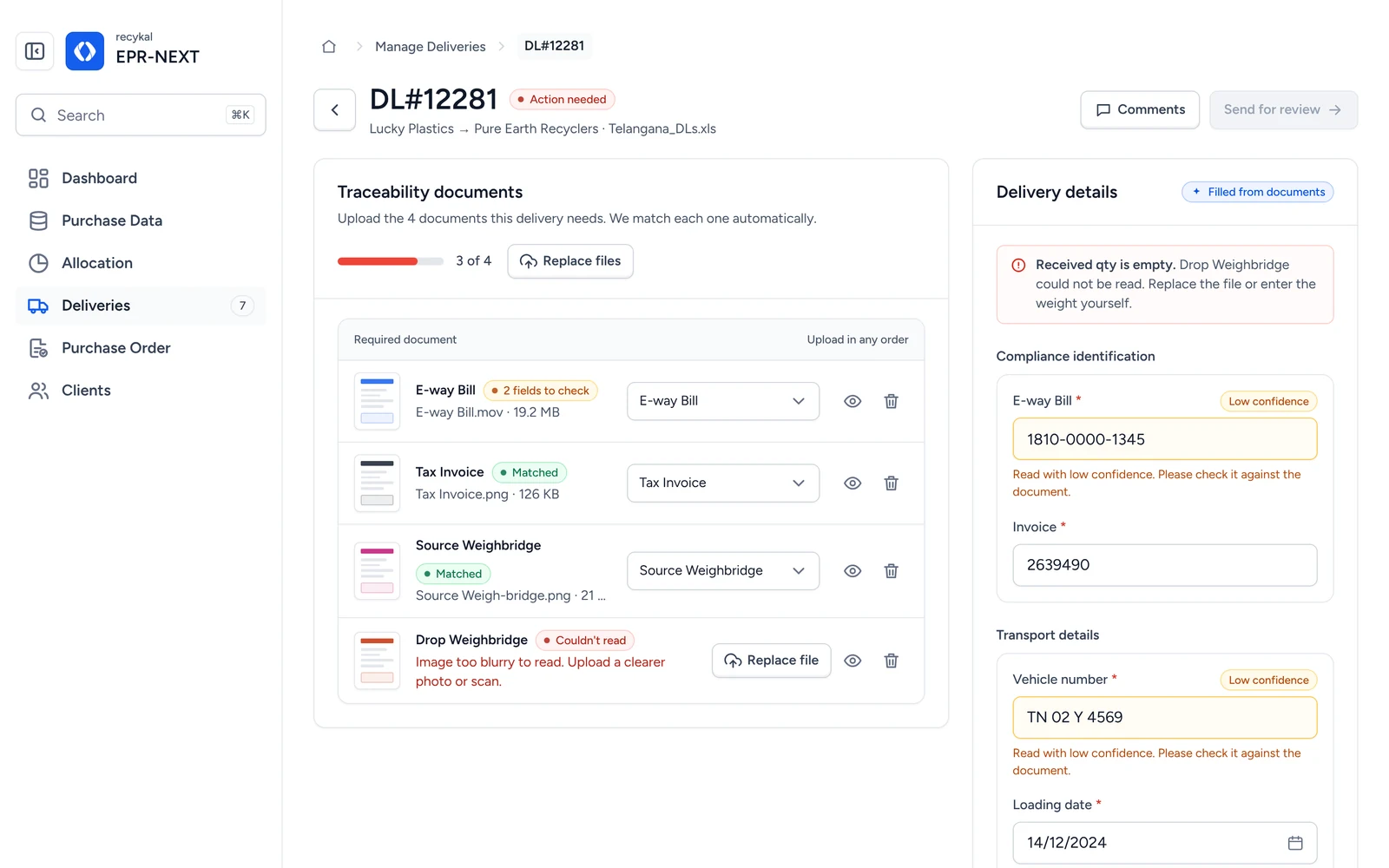The image size is (1389, 868).
Task: Click Replace file for Drop Weighbridge
Action: 771,661
